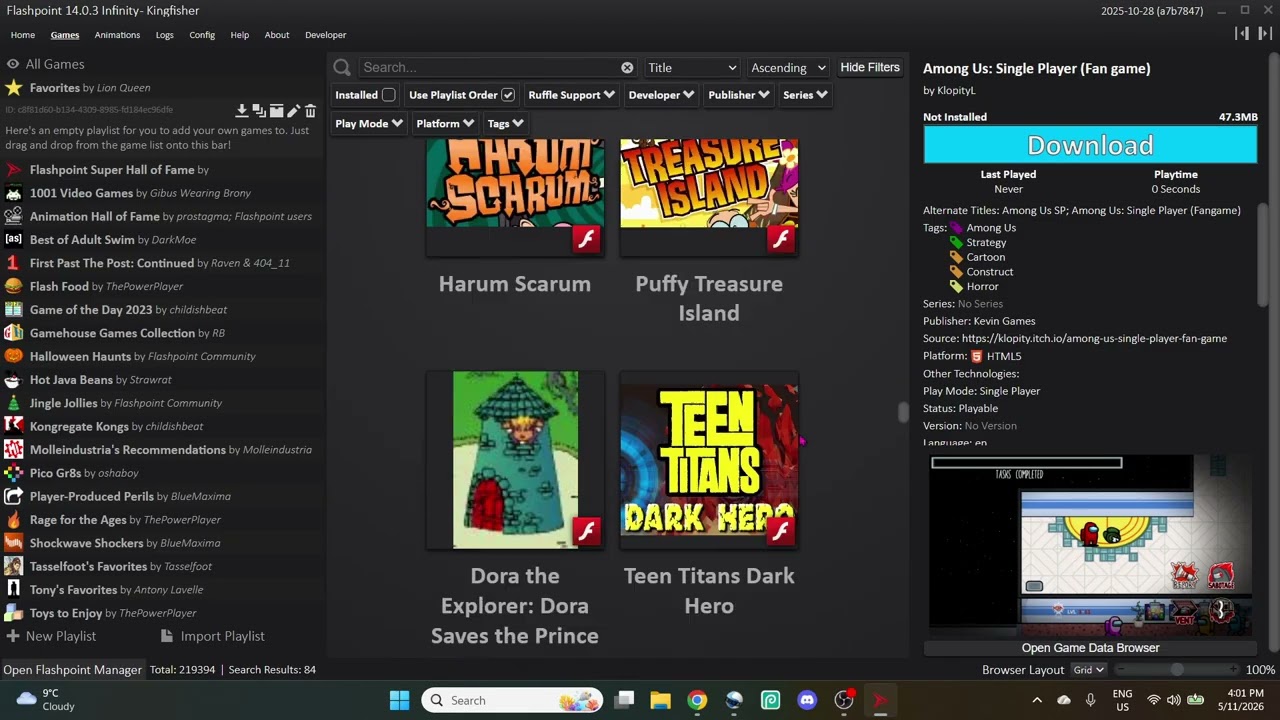Open Google Chrome from the taskbar
Viewport: 1280px width, 720px height.
pos(697,700)
